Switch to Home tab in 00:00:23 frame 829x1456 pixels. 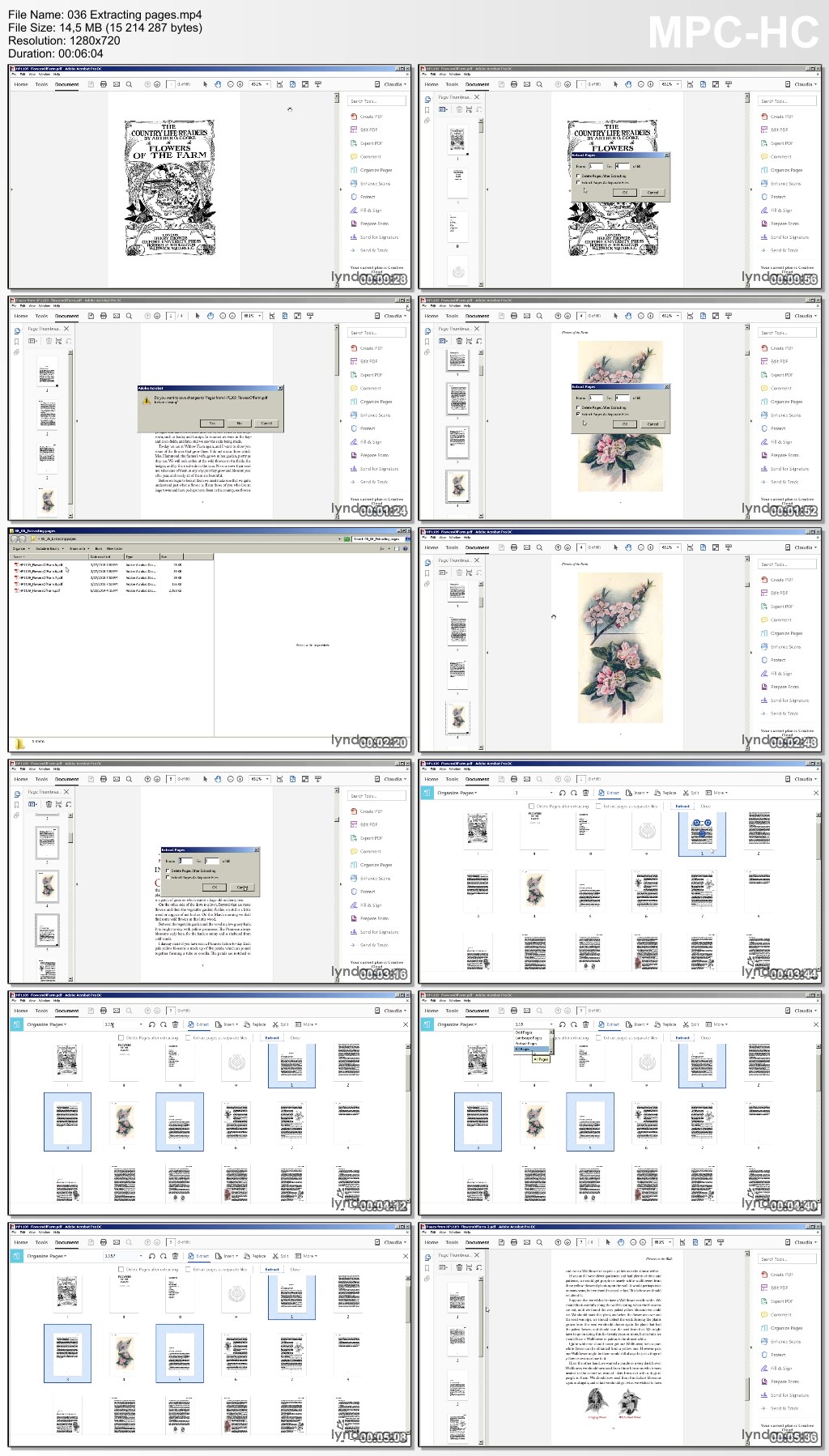tap(21, 84)
